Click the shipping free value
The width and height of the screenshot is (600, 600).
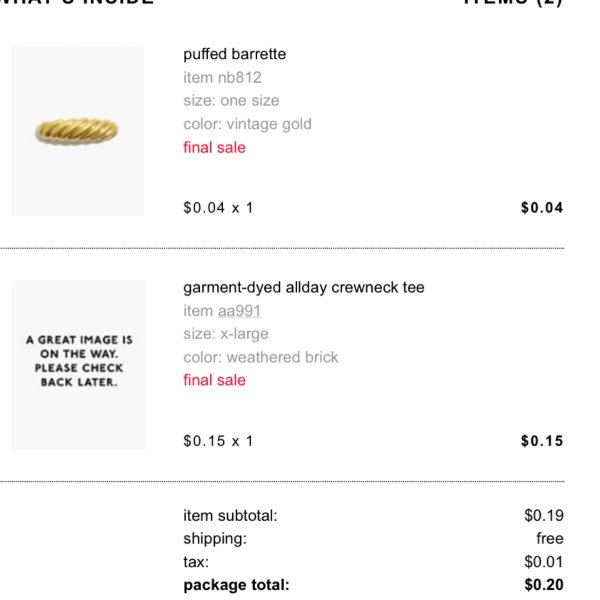pyautogui.click(x=550, y=539)
